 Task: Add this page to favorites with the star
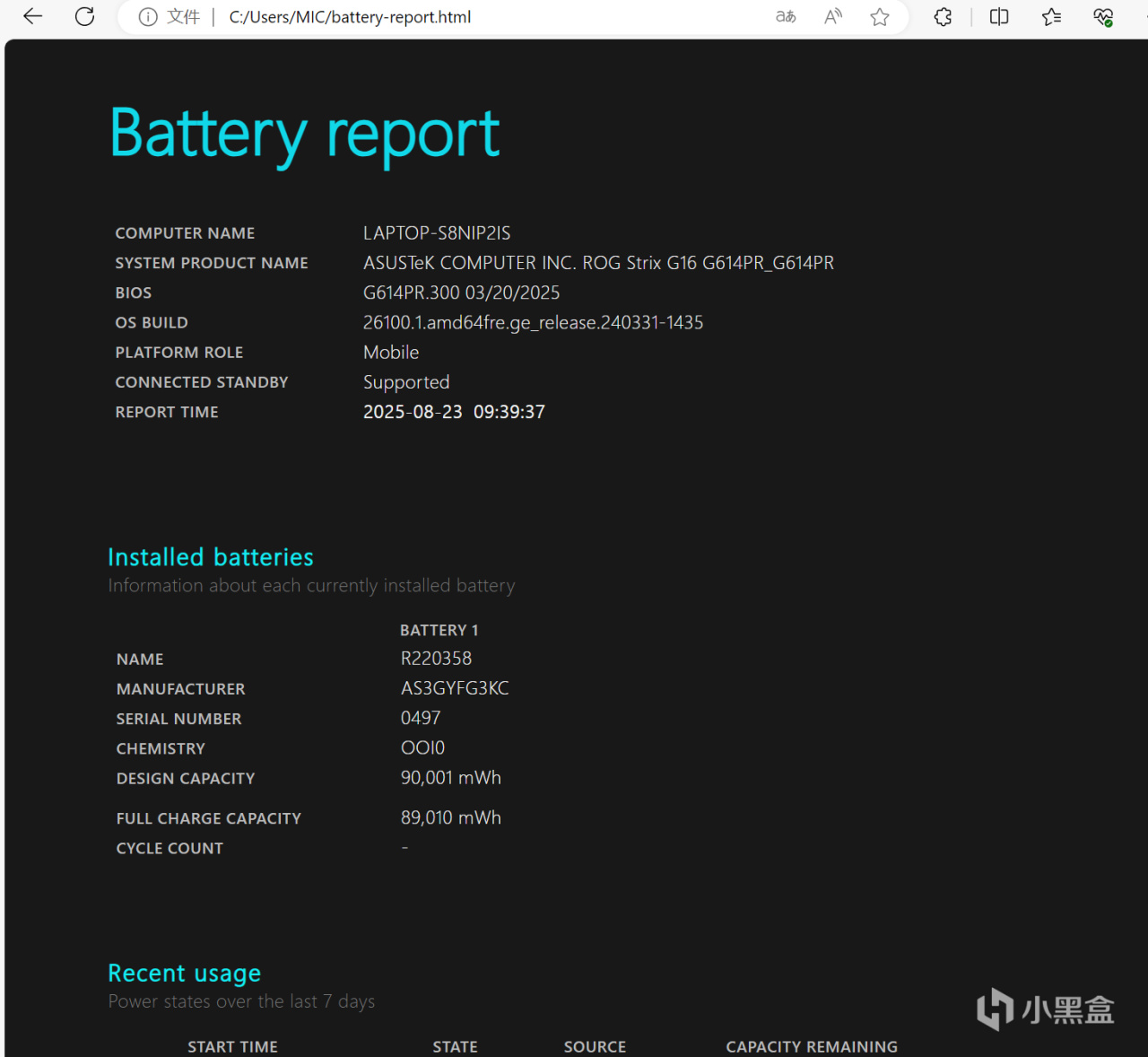pyautogui.click(x=880, y=17)
